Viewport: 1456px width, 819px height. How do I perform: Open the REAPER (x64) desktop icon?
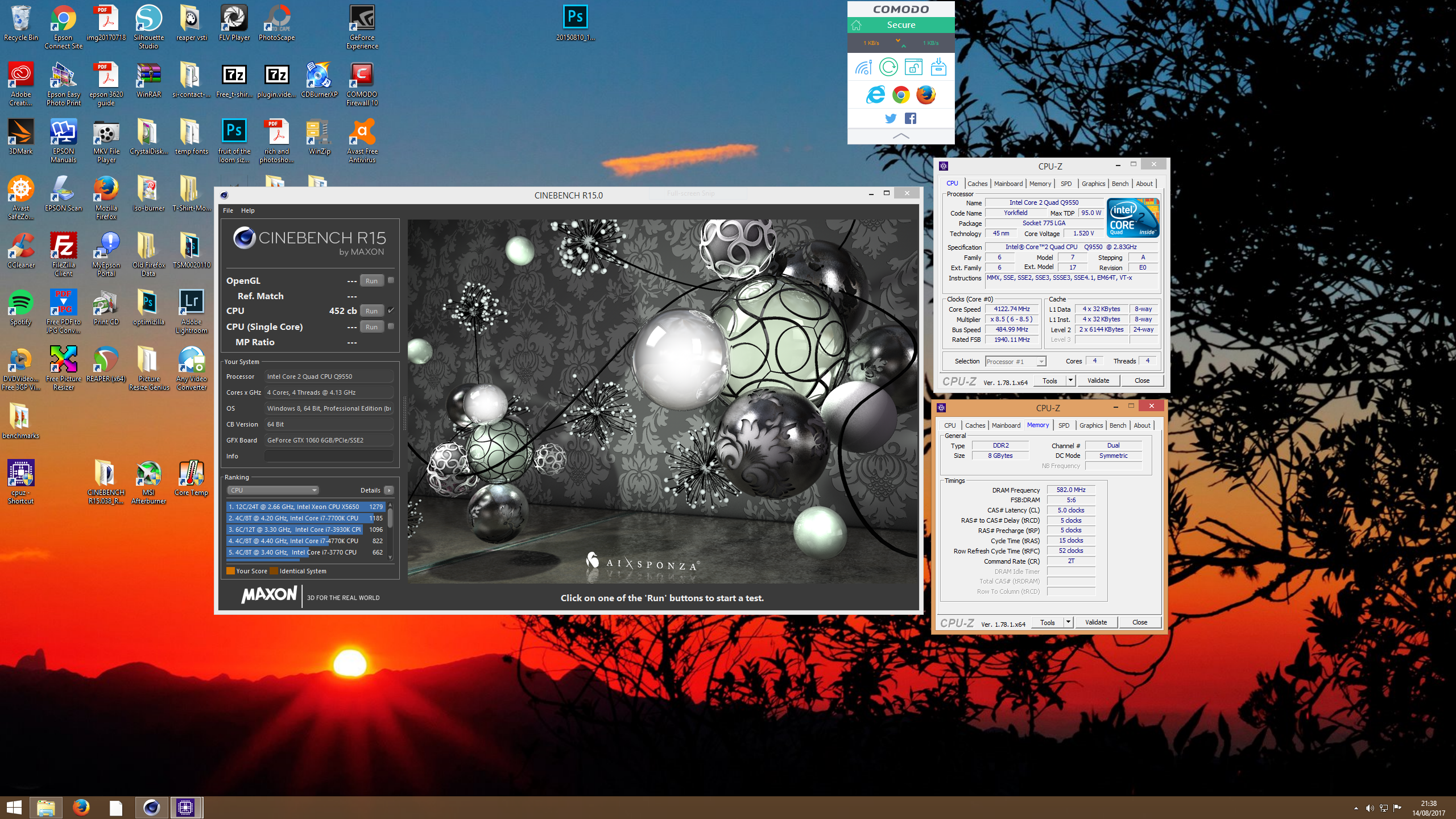click(x=106, y=364)
